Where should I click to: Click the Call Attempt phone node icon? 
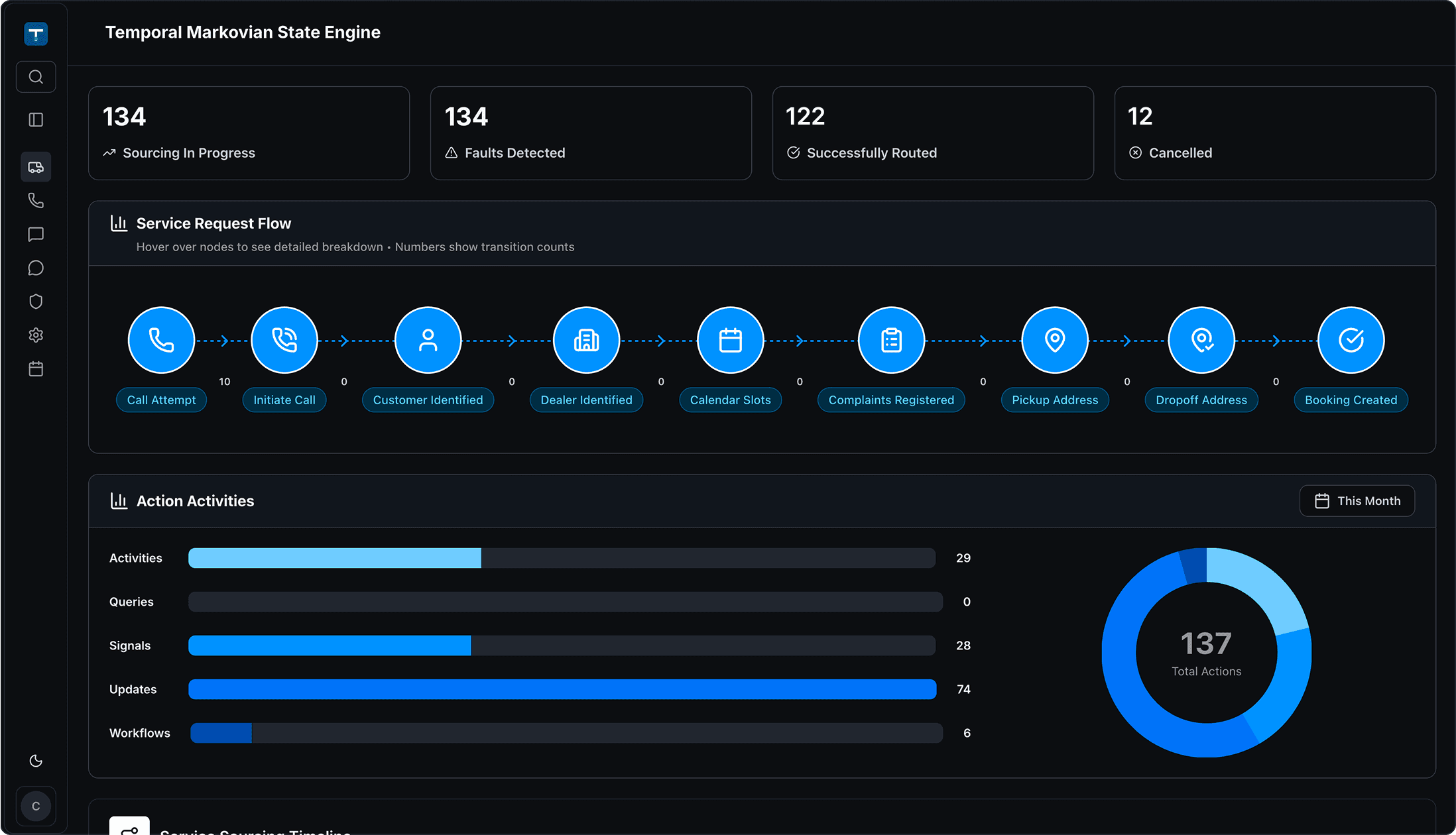[x=161, y=339]
